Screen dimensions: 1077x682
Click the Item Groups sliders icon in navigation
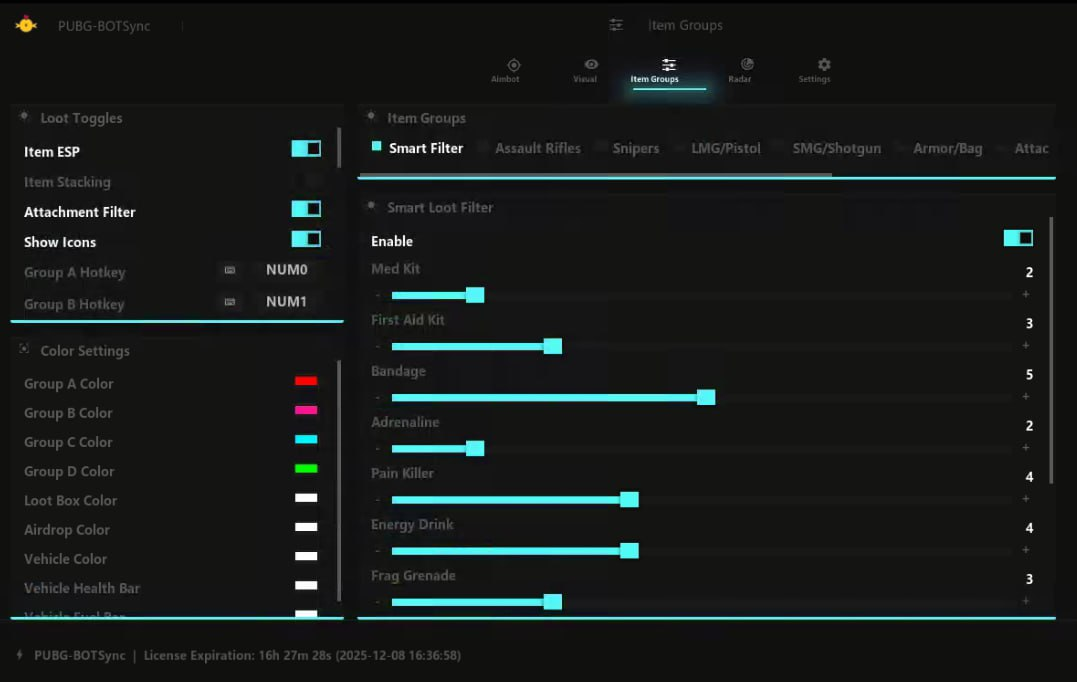669,65
